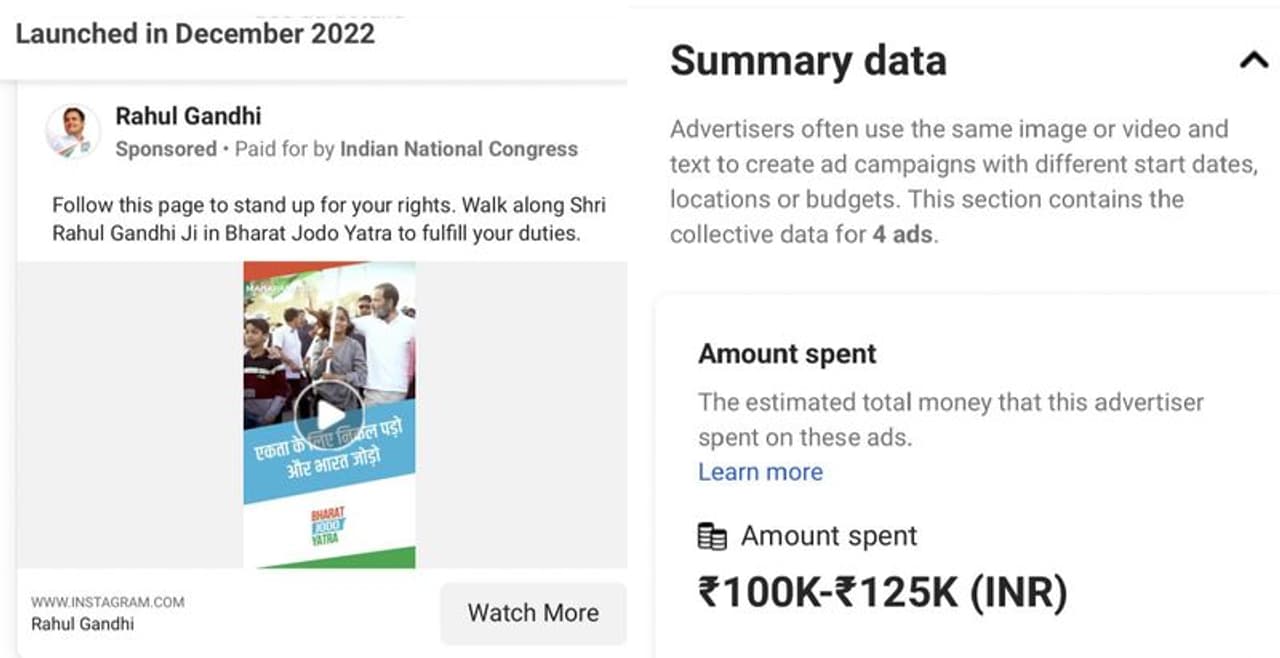Viewport: 1280px width, 658px height.
Task: Click the bold '4 ads' text
Action: click(x=905, y=235)
